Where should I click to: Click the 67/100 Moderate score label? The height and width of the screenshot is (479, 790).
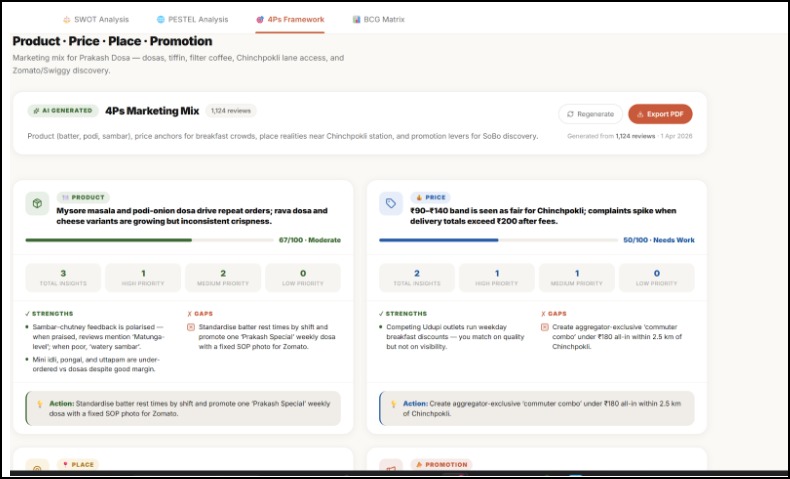click(x=310, y=240)
